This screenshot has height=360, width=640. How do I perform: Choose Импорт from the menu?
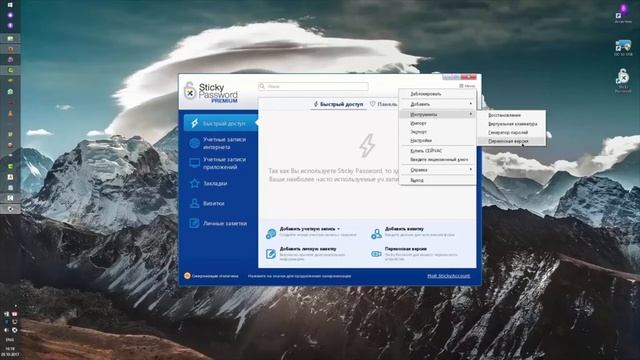pos(437,123)
